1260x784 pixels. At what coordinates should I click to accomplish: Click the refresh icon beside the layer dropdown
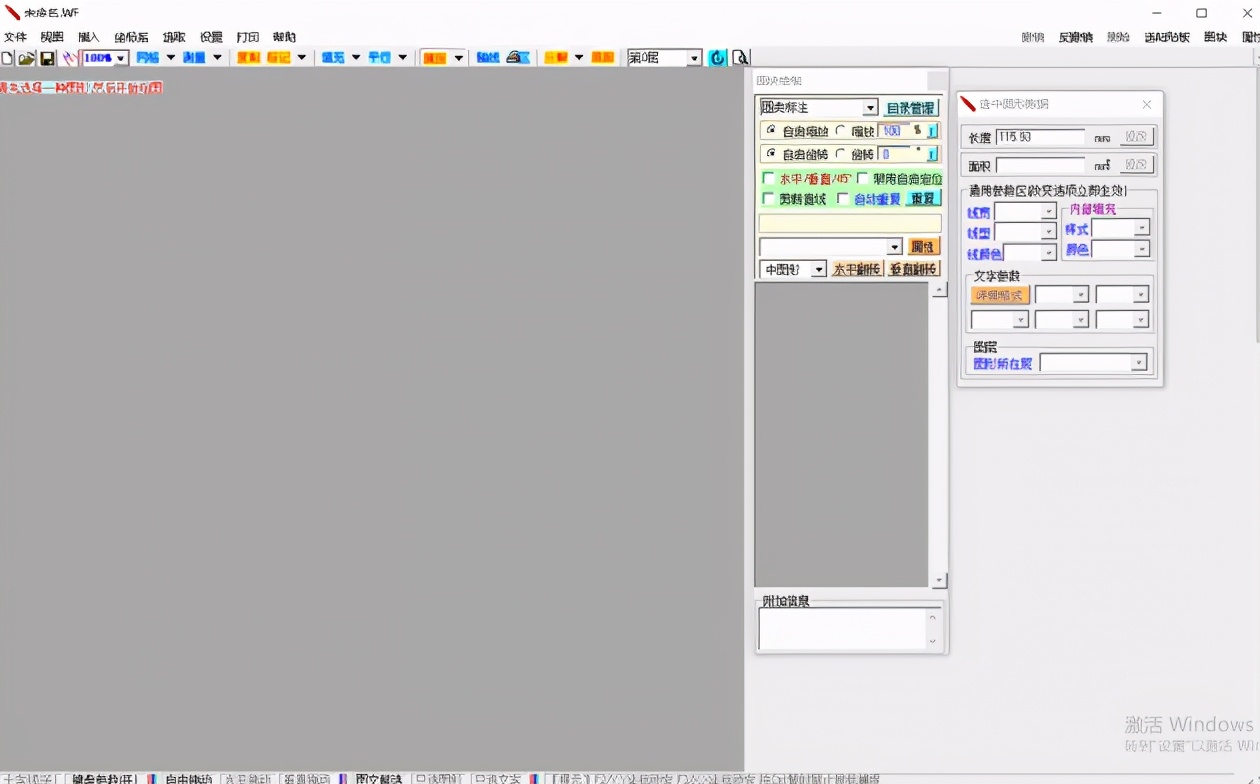[717, 58]
